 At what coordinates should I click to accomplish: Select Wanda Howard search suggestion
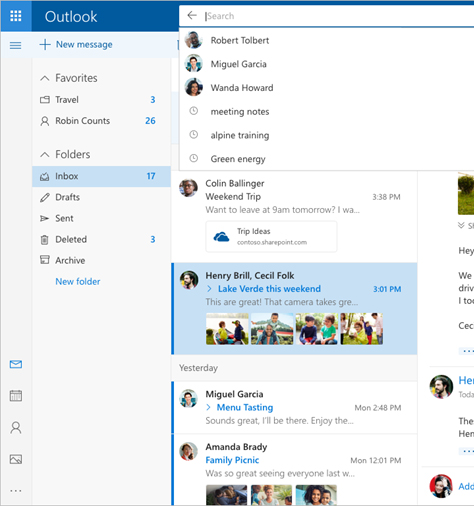pos(326,88)
